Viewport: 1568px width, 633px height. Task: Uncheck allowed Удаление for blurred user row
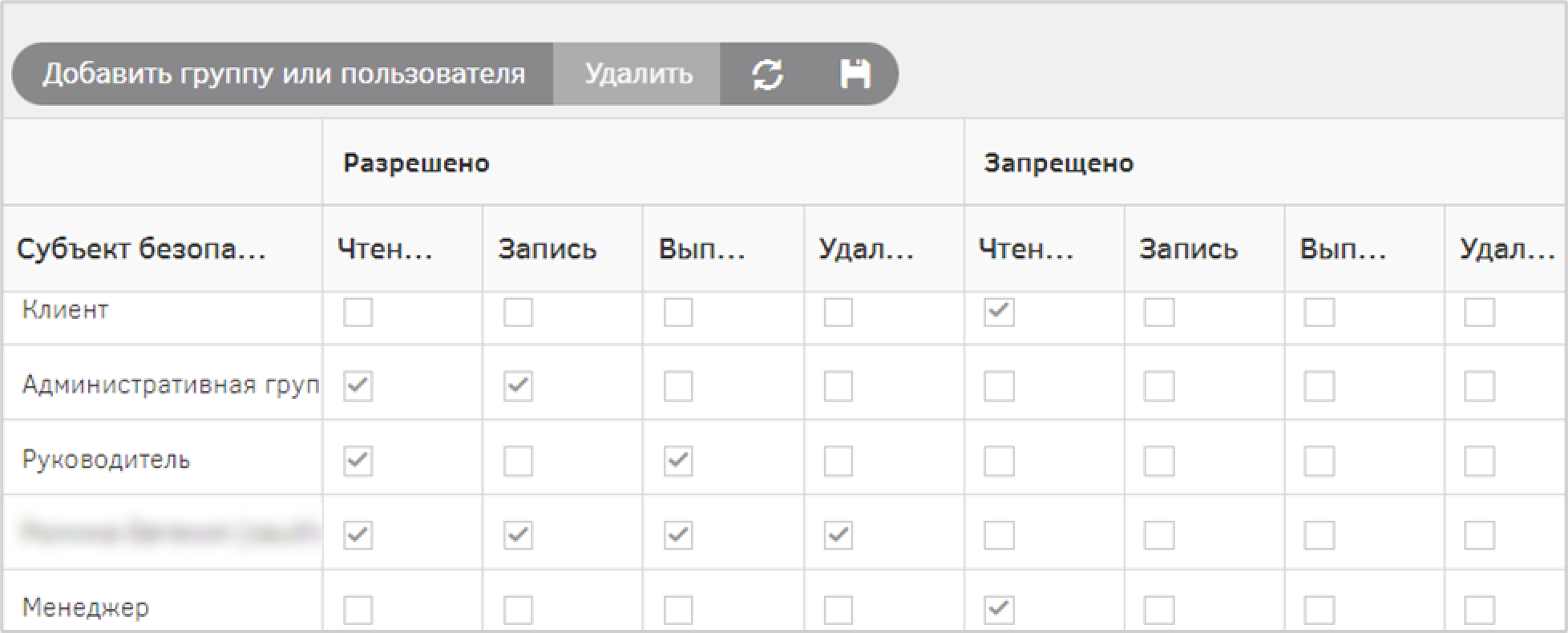(839, 535)
